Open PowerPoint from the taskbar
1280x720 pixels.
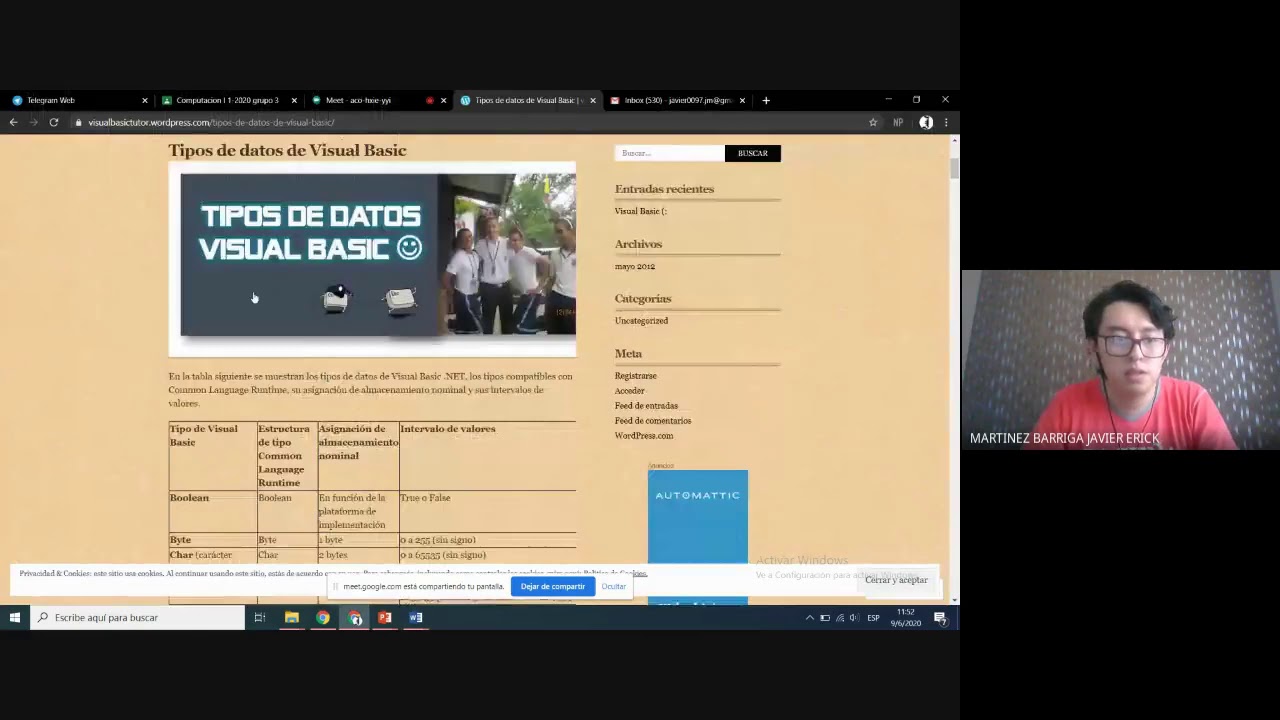tap(385, 617)
